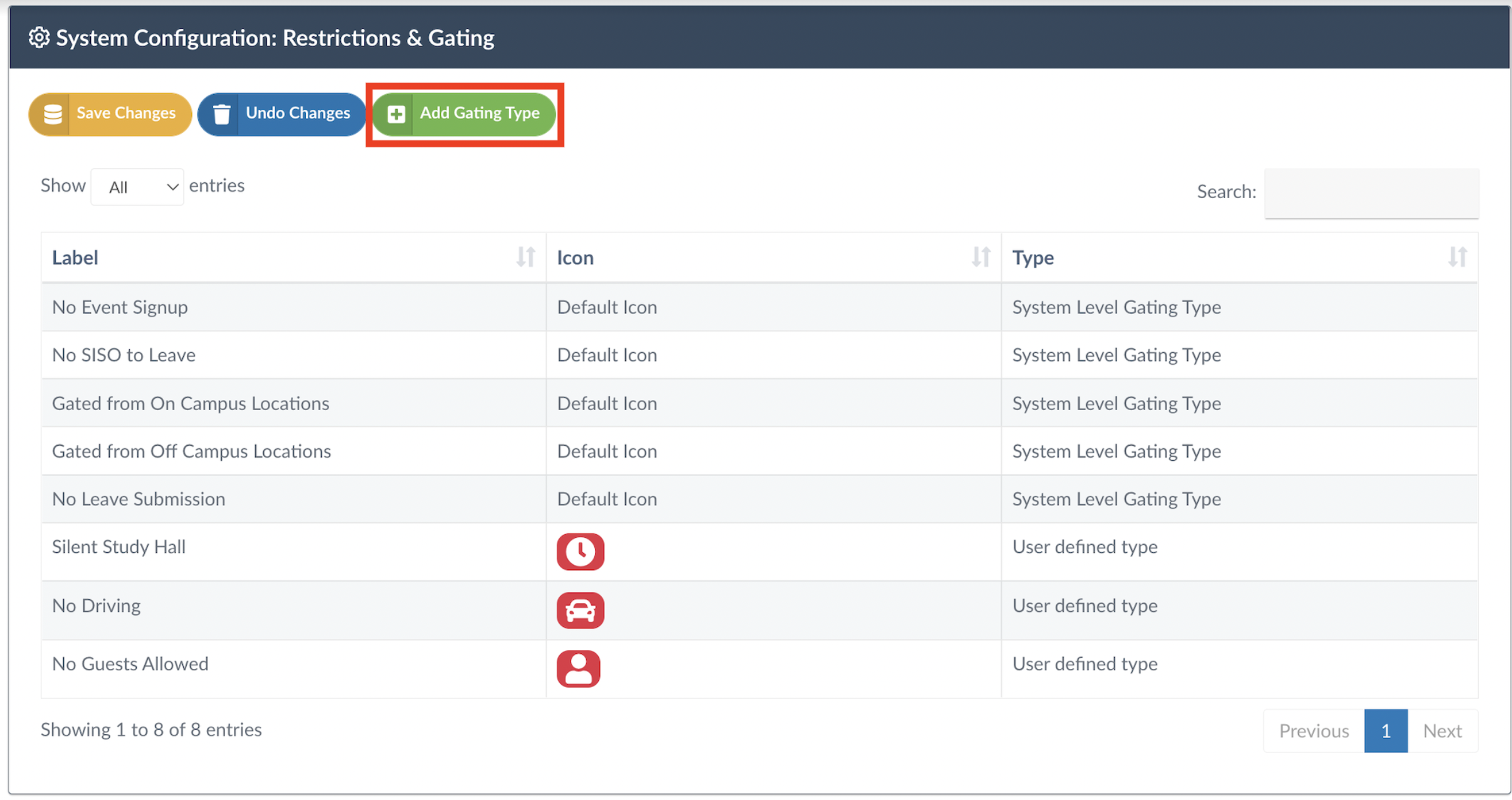Sort the table with the Type column arrows
The height and width of the screenshot is (800, 1512).
[x=1457, y=257]
